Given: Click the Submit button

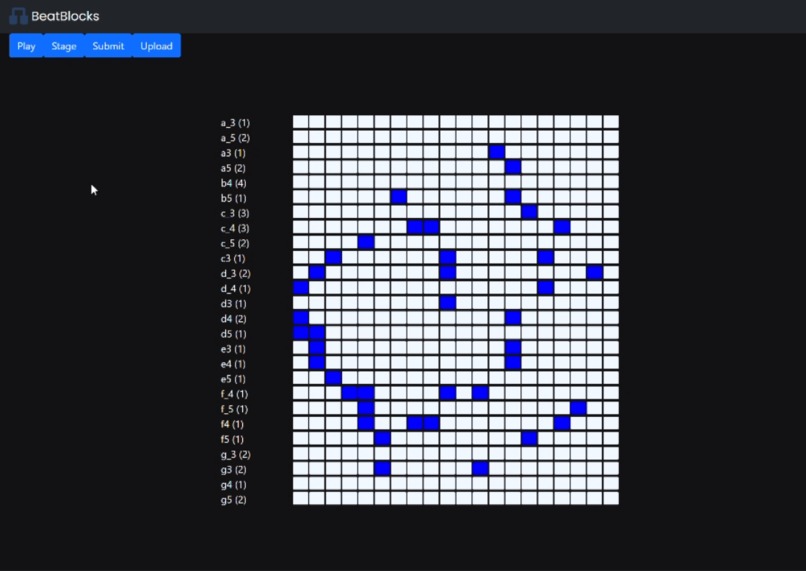Looking at the screenshot, I should pyautogui.click(x=108, y=46).
